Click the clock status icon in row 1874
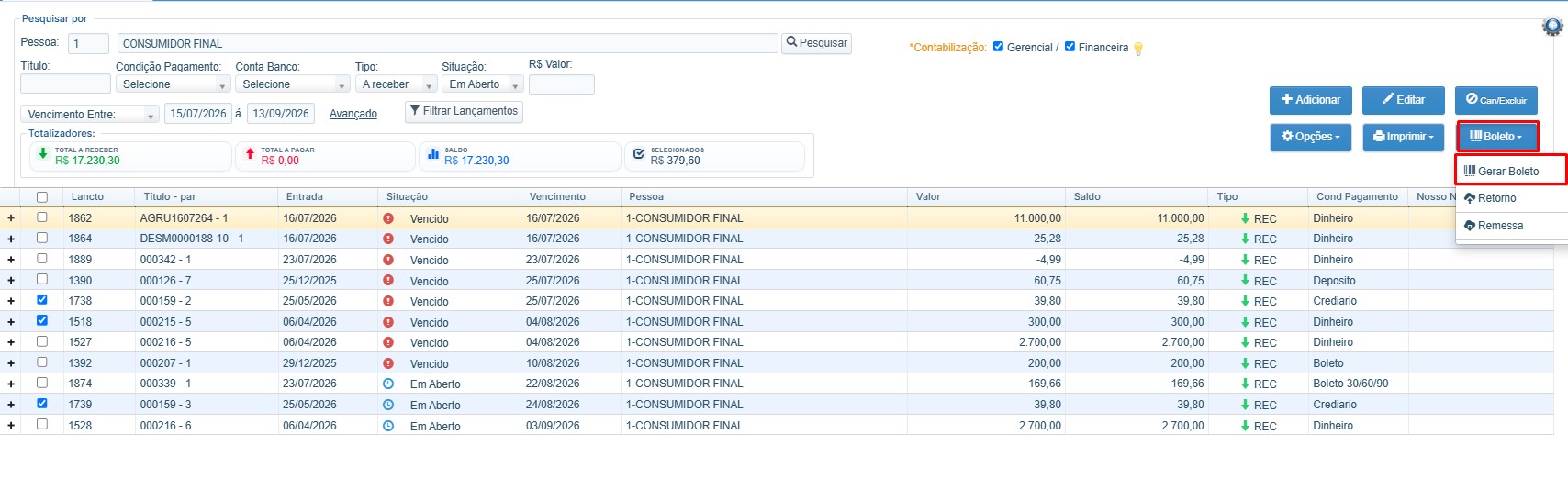Image resolution: width=1568 pixels, height=490 pixels. [x=388, y=384]
